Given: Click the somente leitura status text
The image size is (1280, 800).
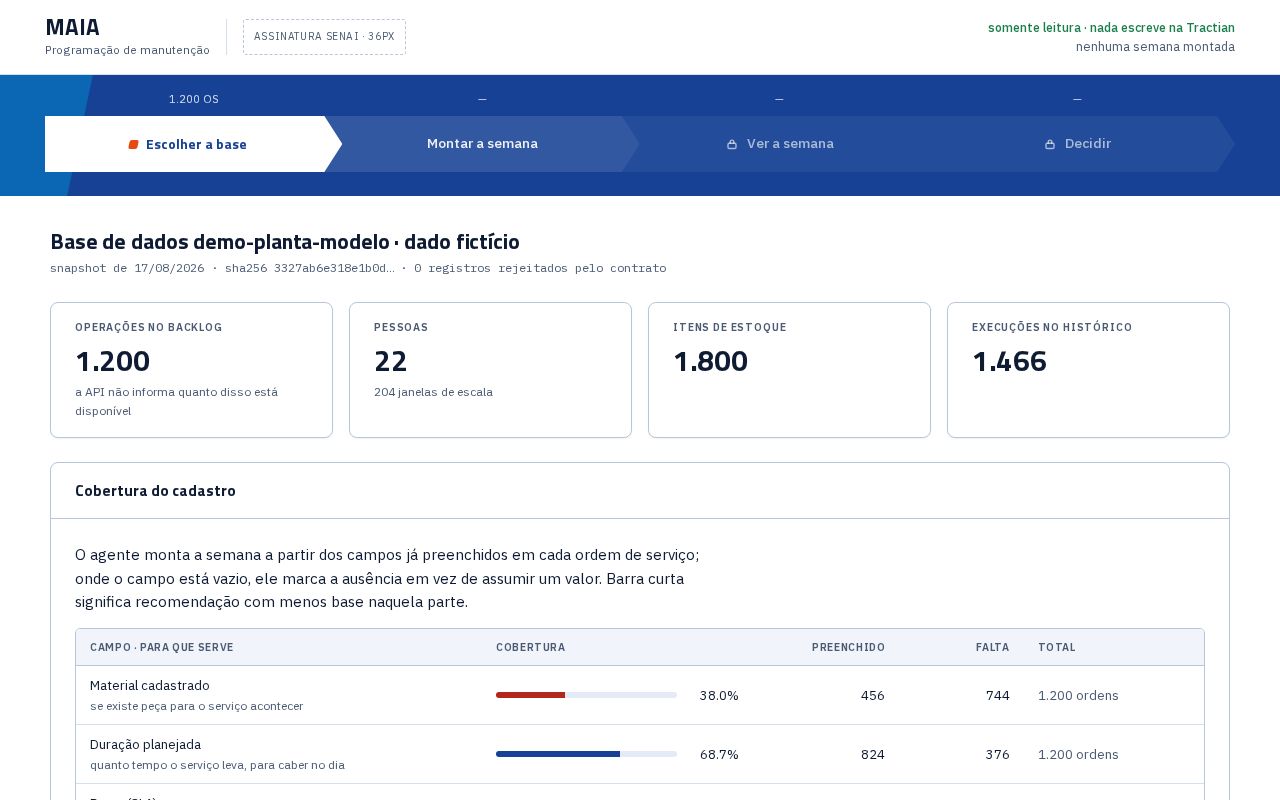Looking at the screenshot, I should pos(1111,28).
